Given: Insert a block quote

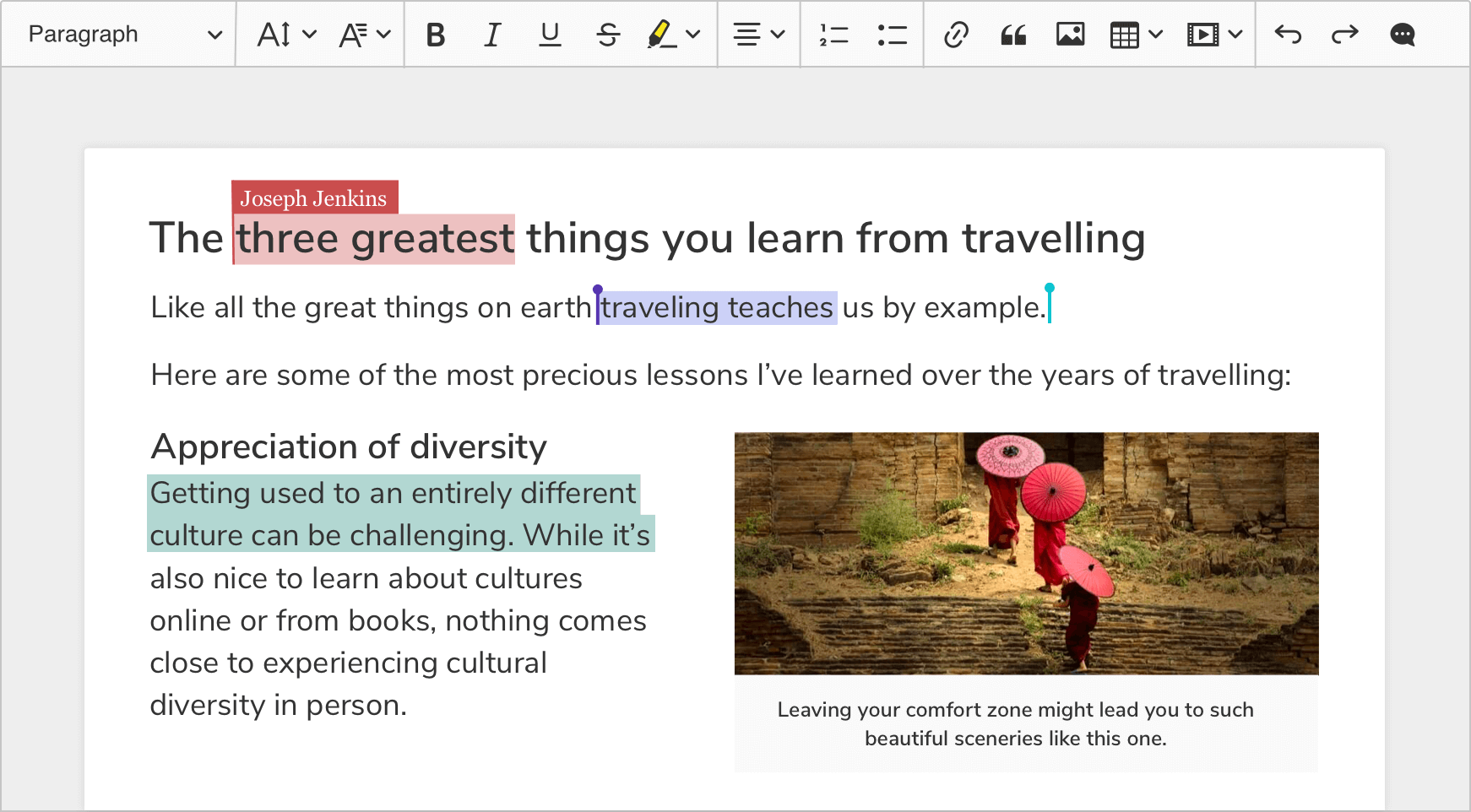Looking at the screenshot, I should pos(1012,34).
